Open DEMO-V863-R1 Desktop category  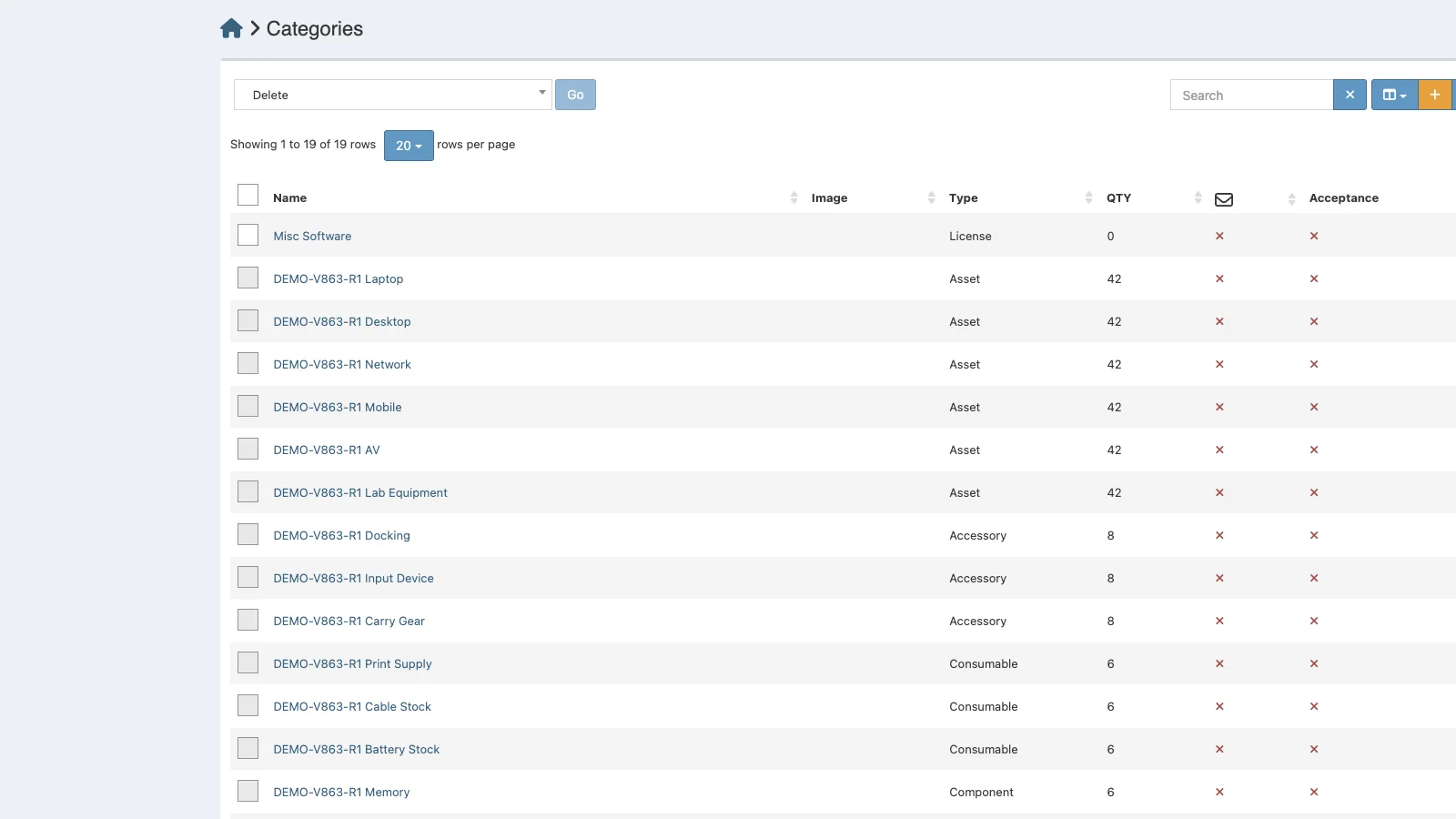342,321
